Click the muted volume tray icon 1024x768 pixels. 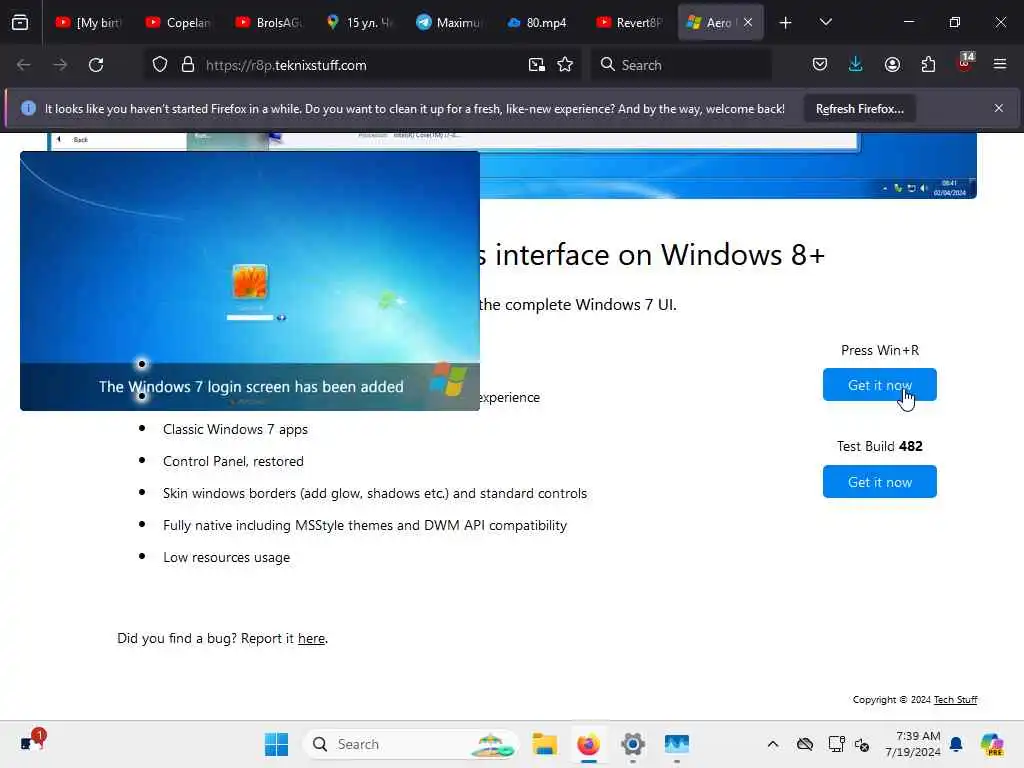point(862,744)
